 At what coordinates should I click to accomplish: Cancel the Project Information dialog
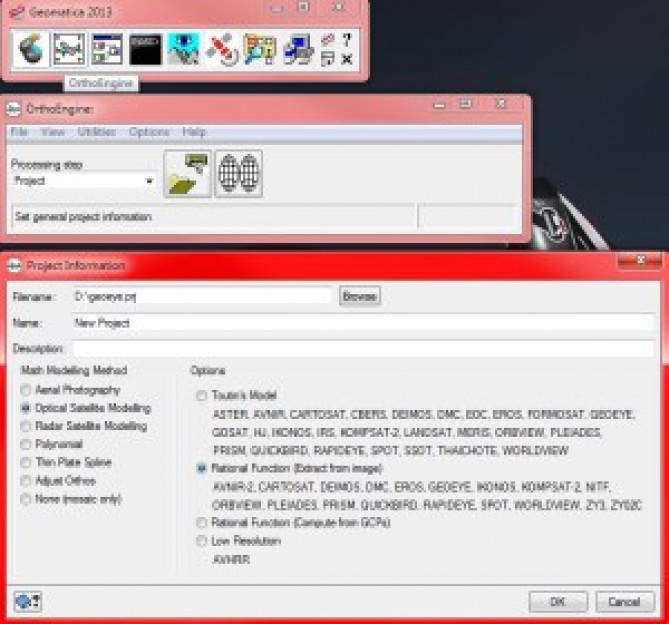(625, 602)
